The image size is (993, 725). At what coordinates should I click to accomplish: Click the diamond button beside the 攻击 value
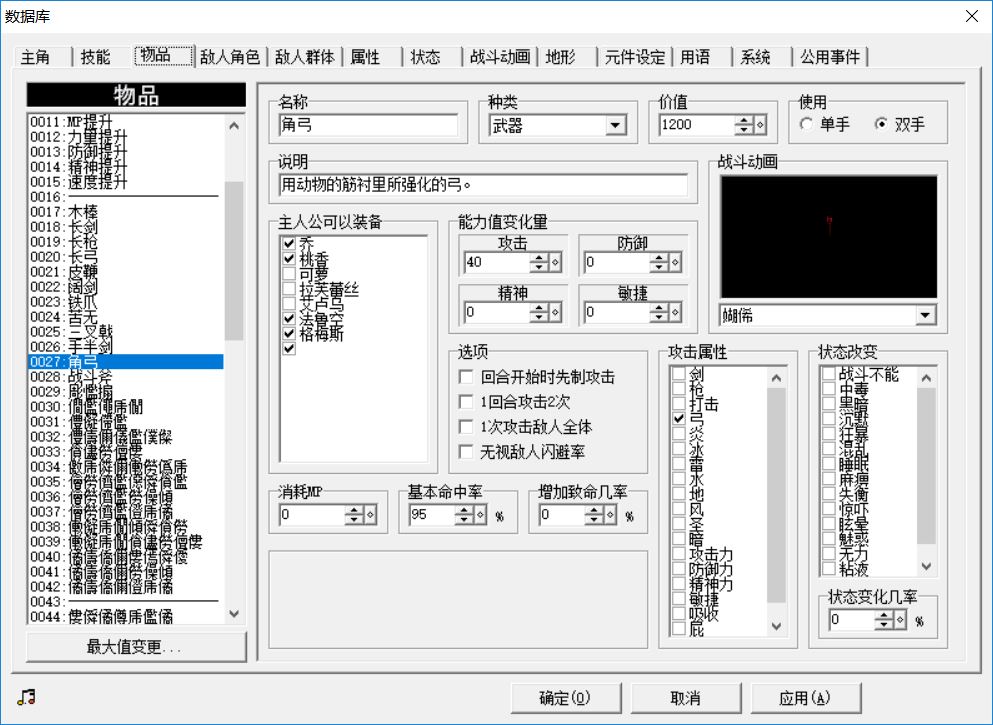(556, 263)
